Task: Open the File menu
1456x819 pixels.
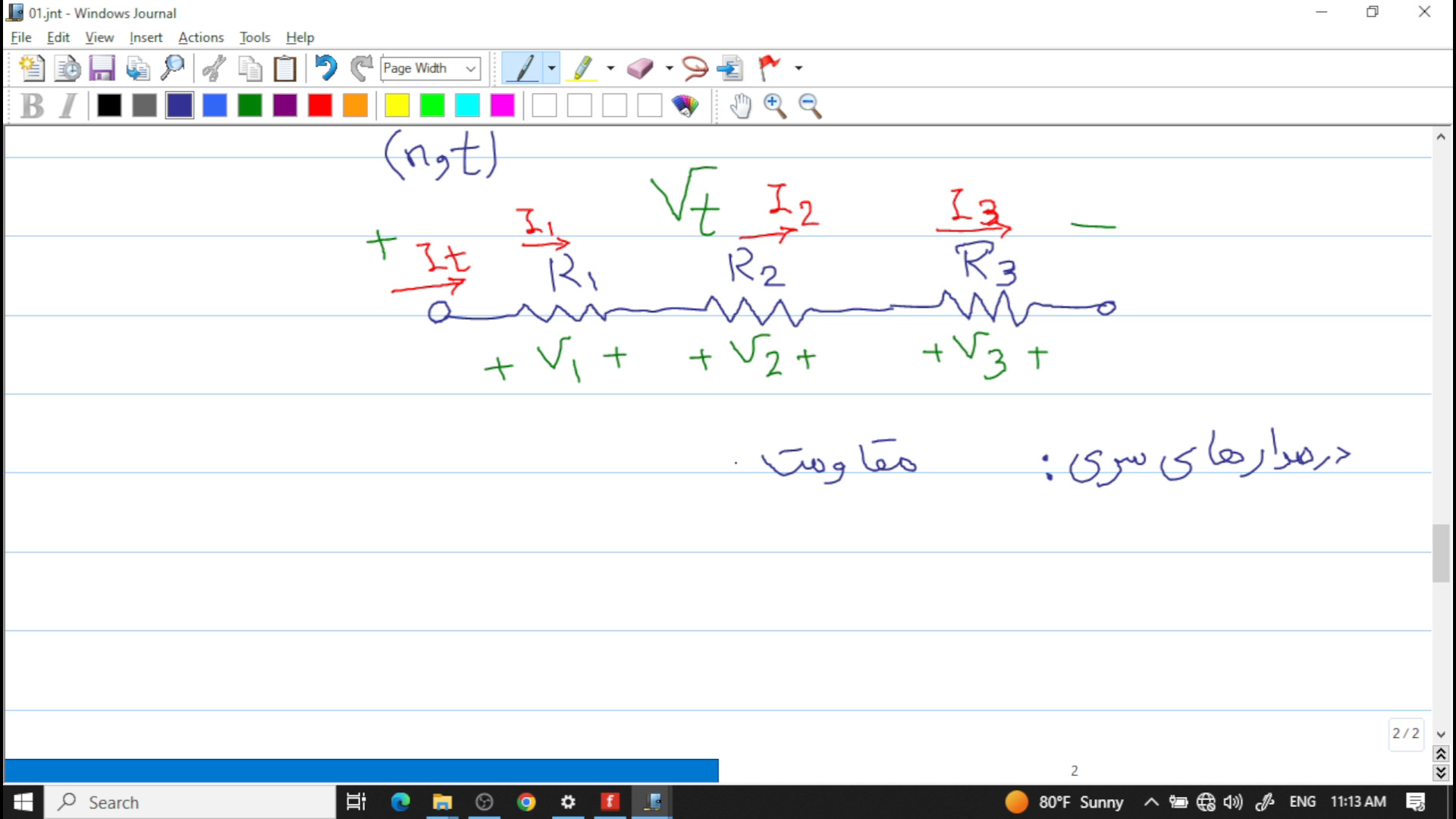Action: [x=21, y=37]
